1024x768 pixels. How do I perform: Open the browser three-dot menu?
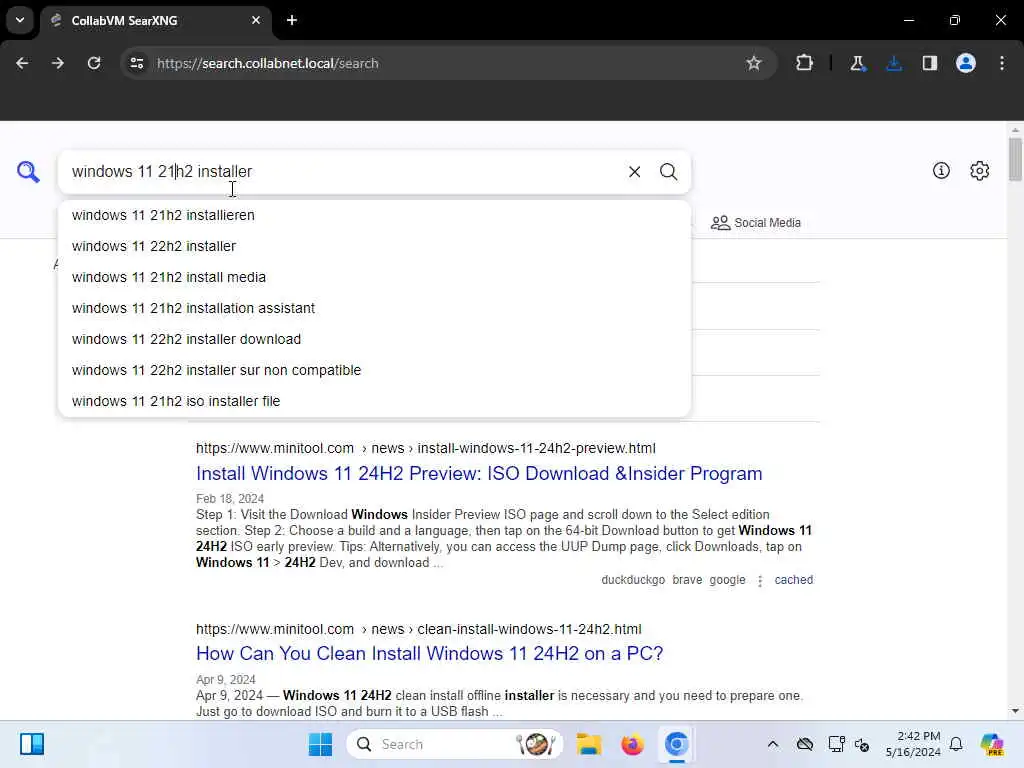click(x=1002, y=63)
